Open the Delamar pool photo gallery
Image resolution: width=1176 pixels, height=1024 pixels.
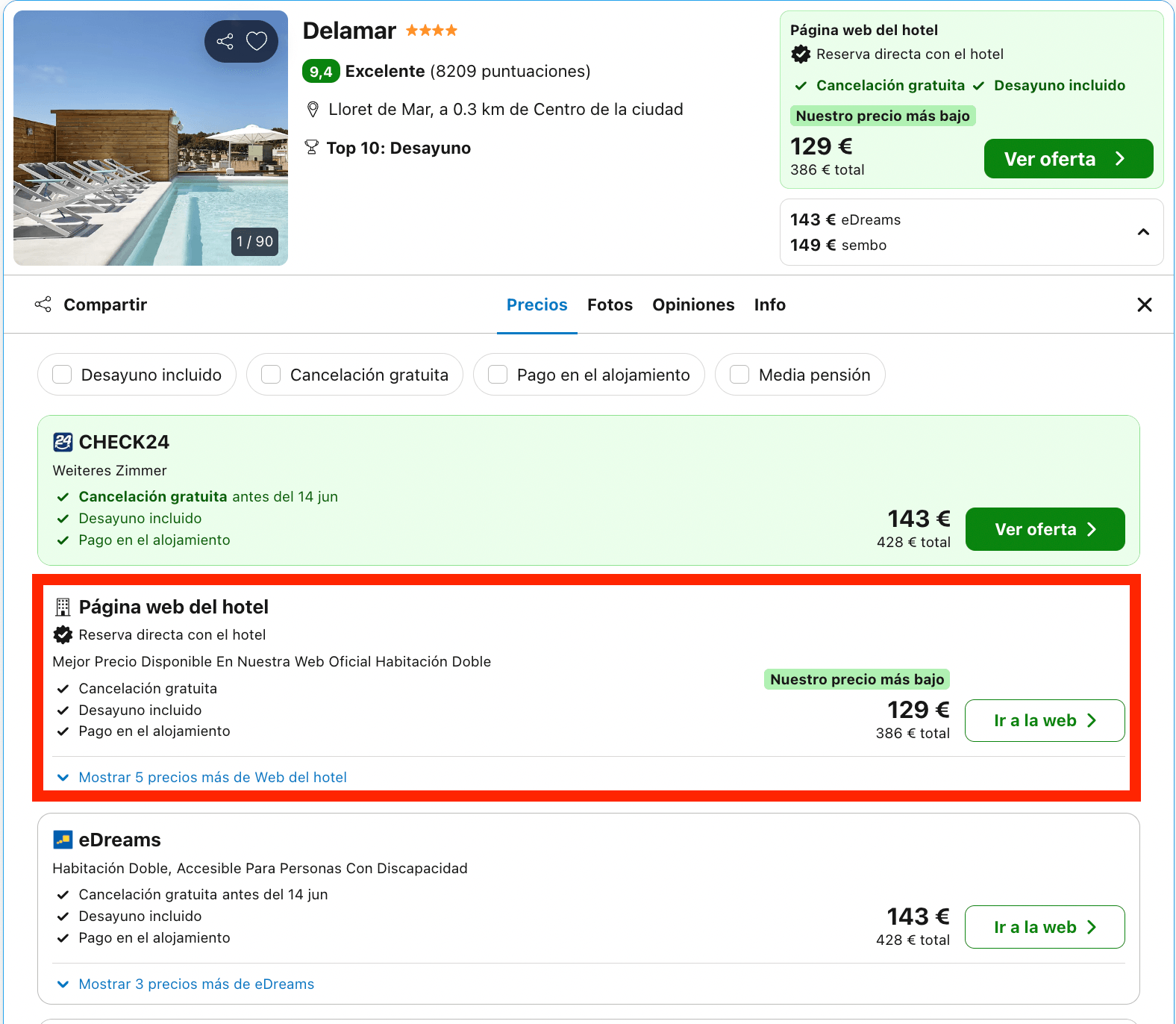pyautogui.click(x=151, y=138)
